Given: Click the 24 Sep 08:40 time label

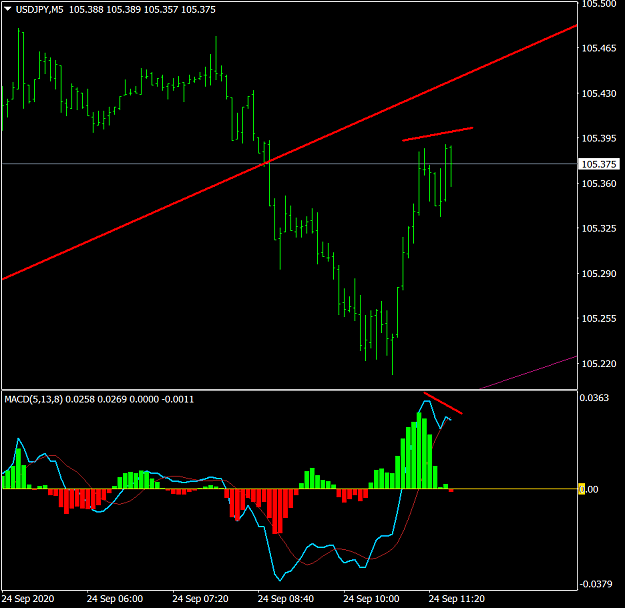Looking at the screenshot, I should (286, 599).
